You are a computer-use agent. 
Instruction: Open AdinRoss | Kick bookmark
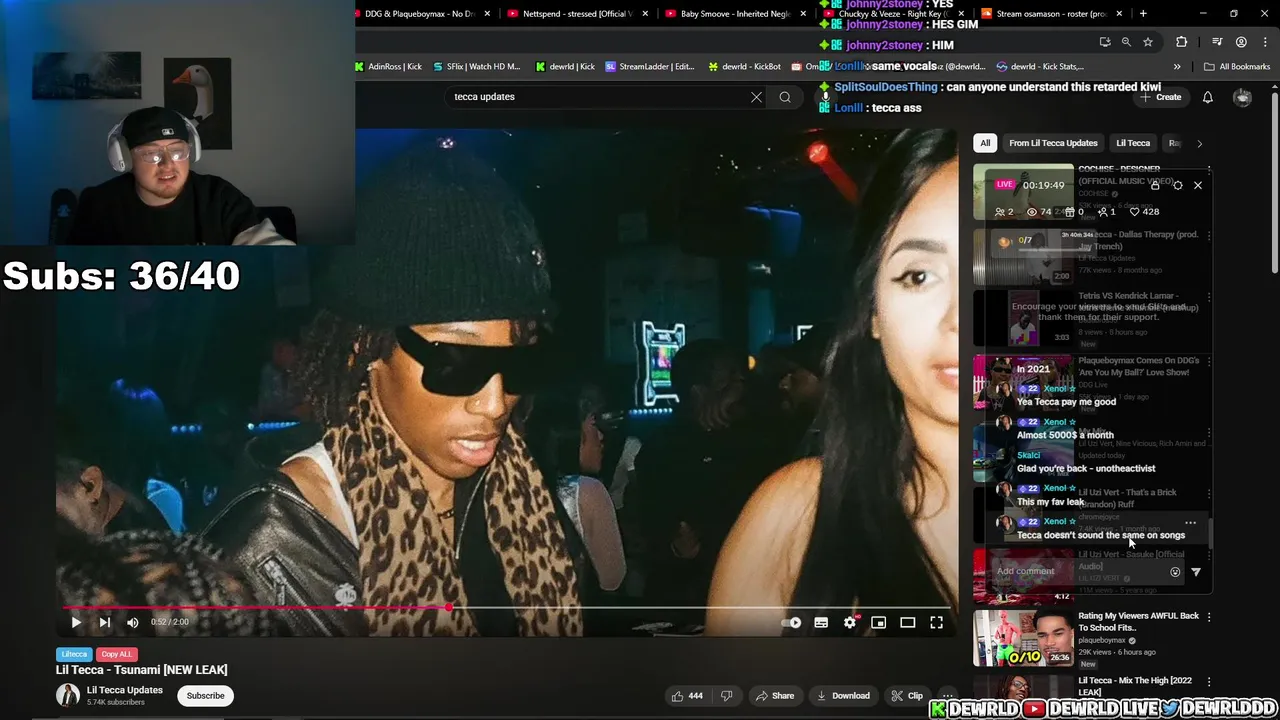(x=388, y=67)
